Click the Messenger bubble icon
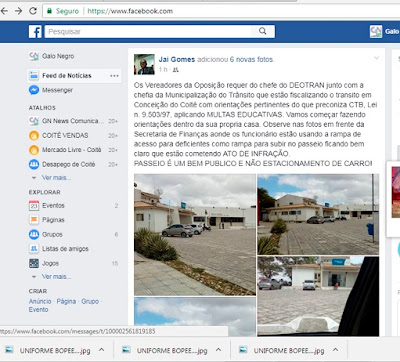 click(x=34, y=90)
